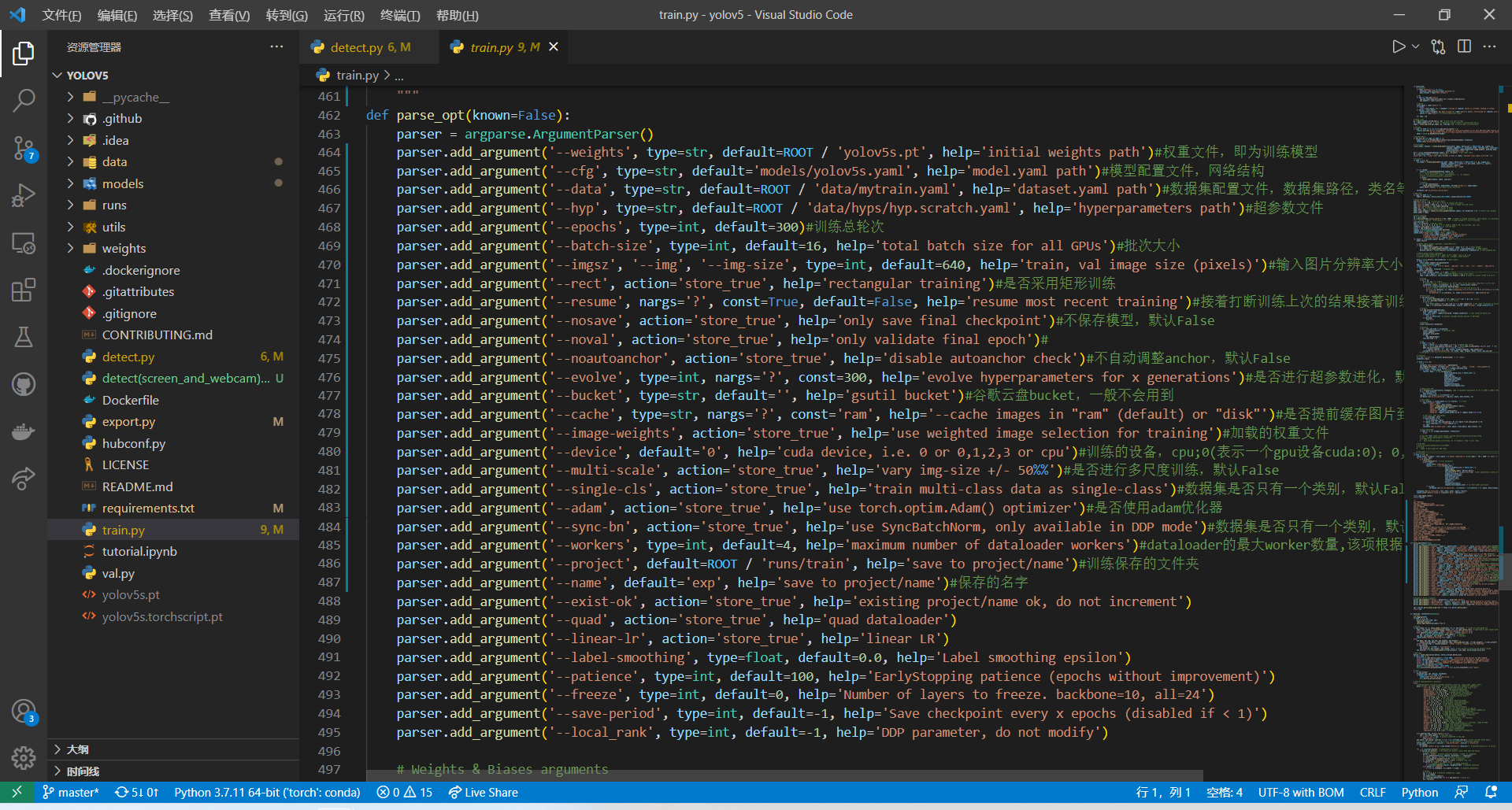Change indentation 空格: 4 setting
1512x810 pixels.
point(1225,792)
